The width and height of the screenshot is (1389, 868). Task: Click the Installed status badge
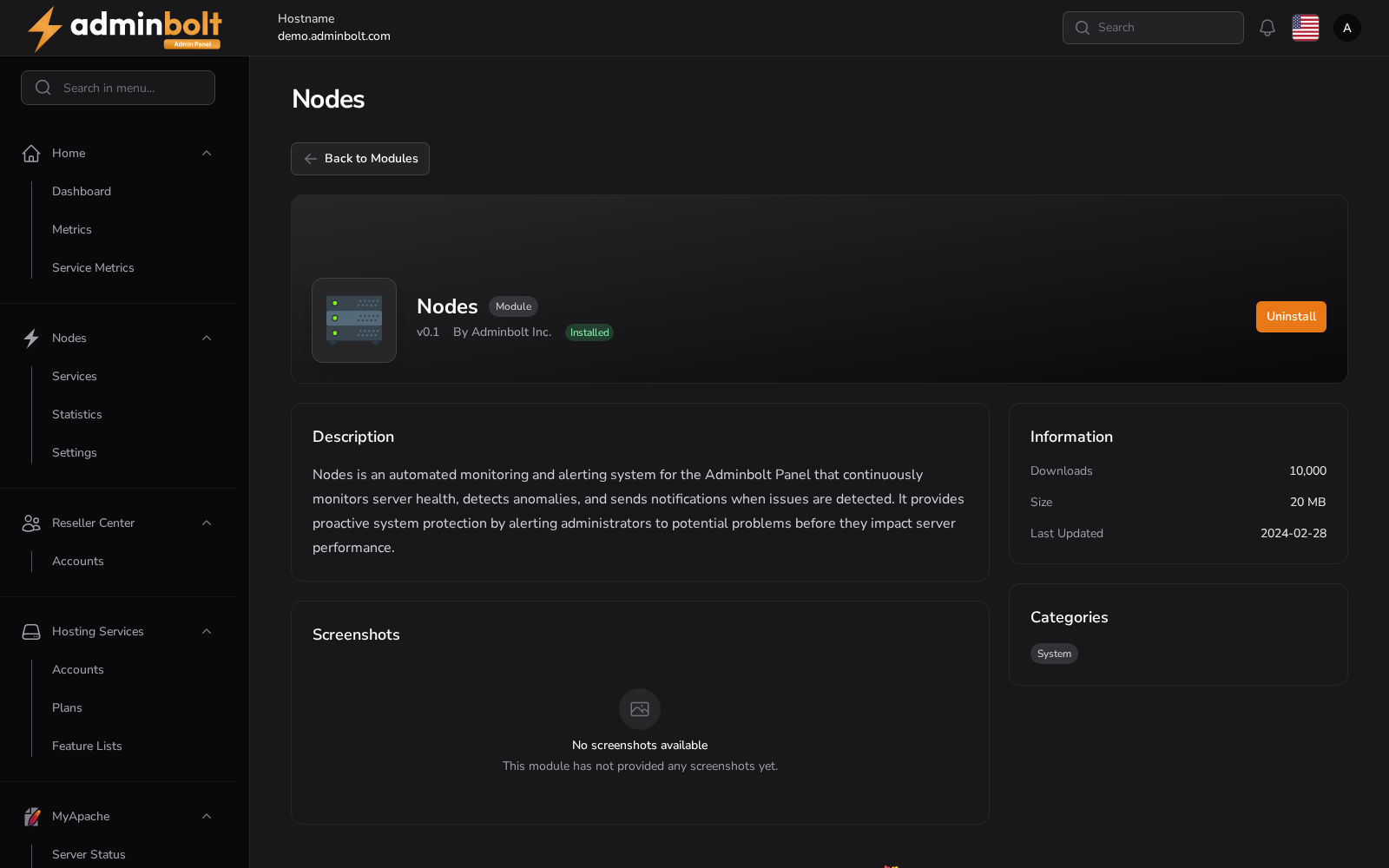tap(589, 332)
